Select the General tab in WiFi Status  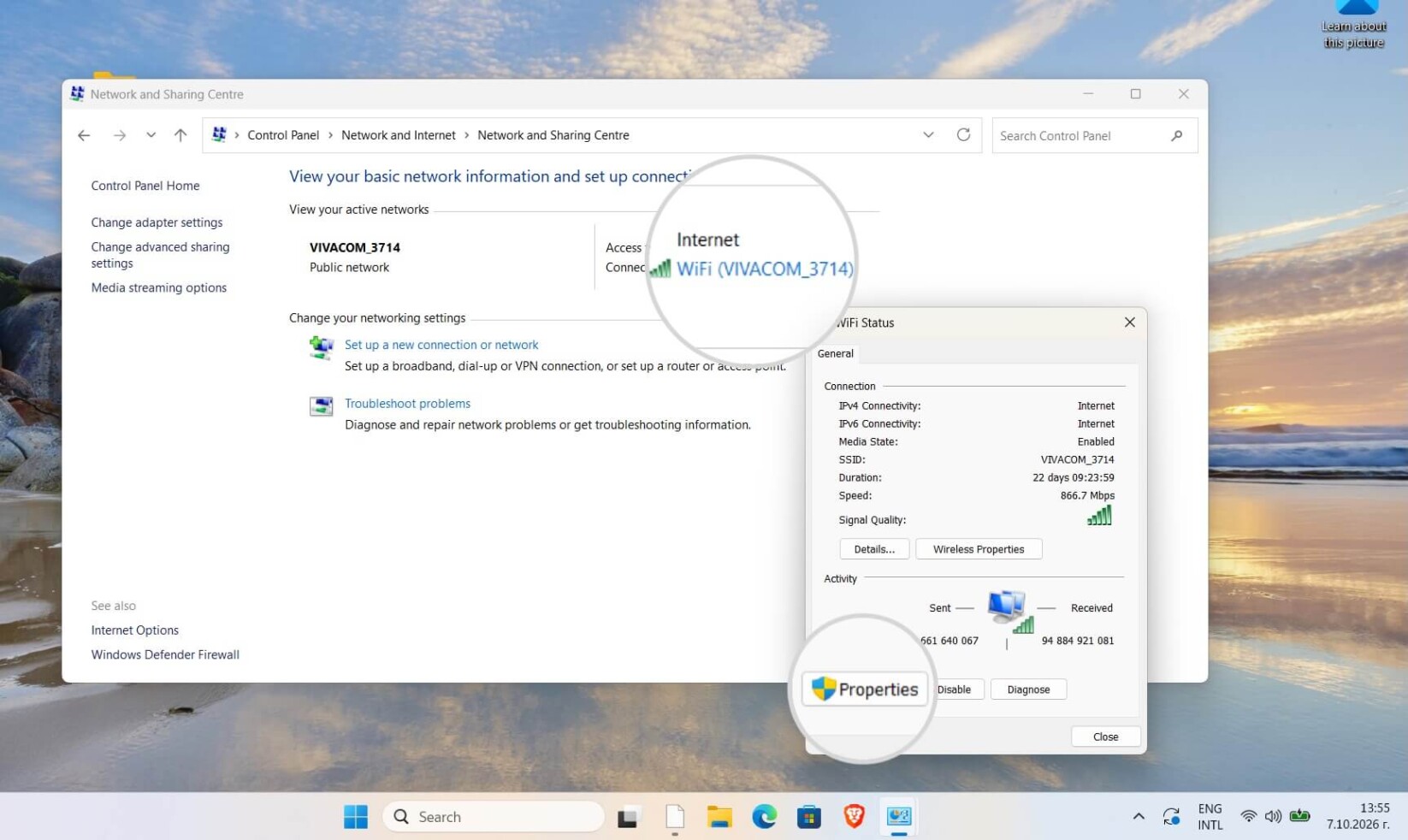click(x=835, y=353)
